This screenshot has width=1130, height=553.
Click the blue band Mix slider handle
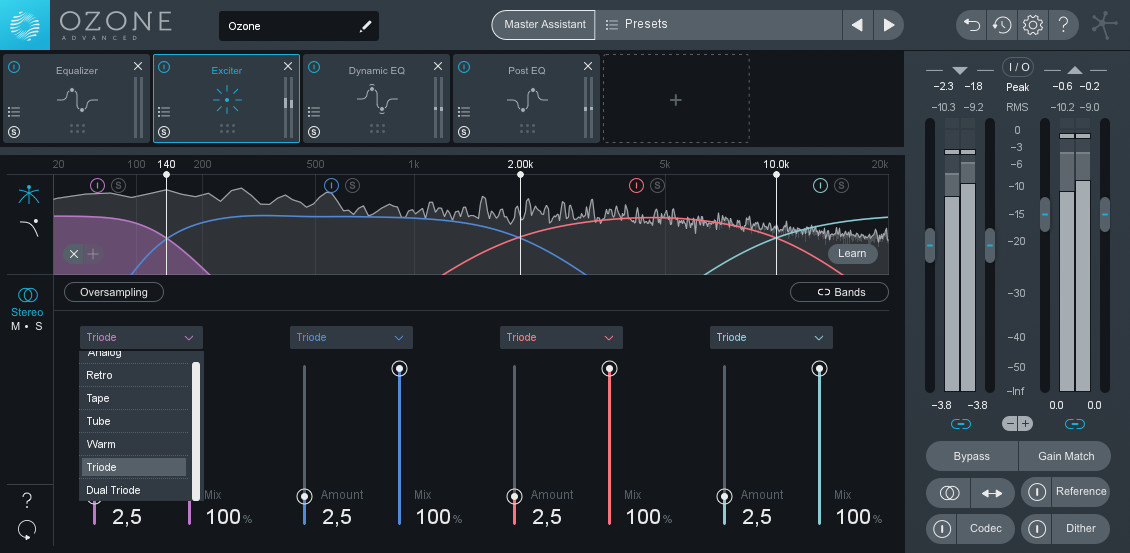point(399,369)
